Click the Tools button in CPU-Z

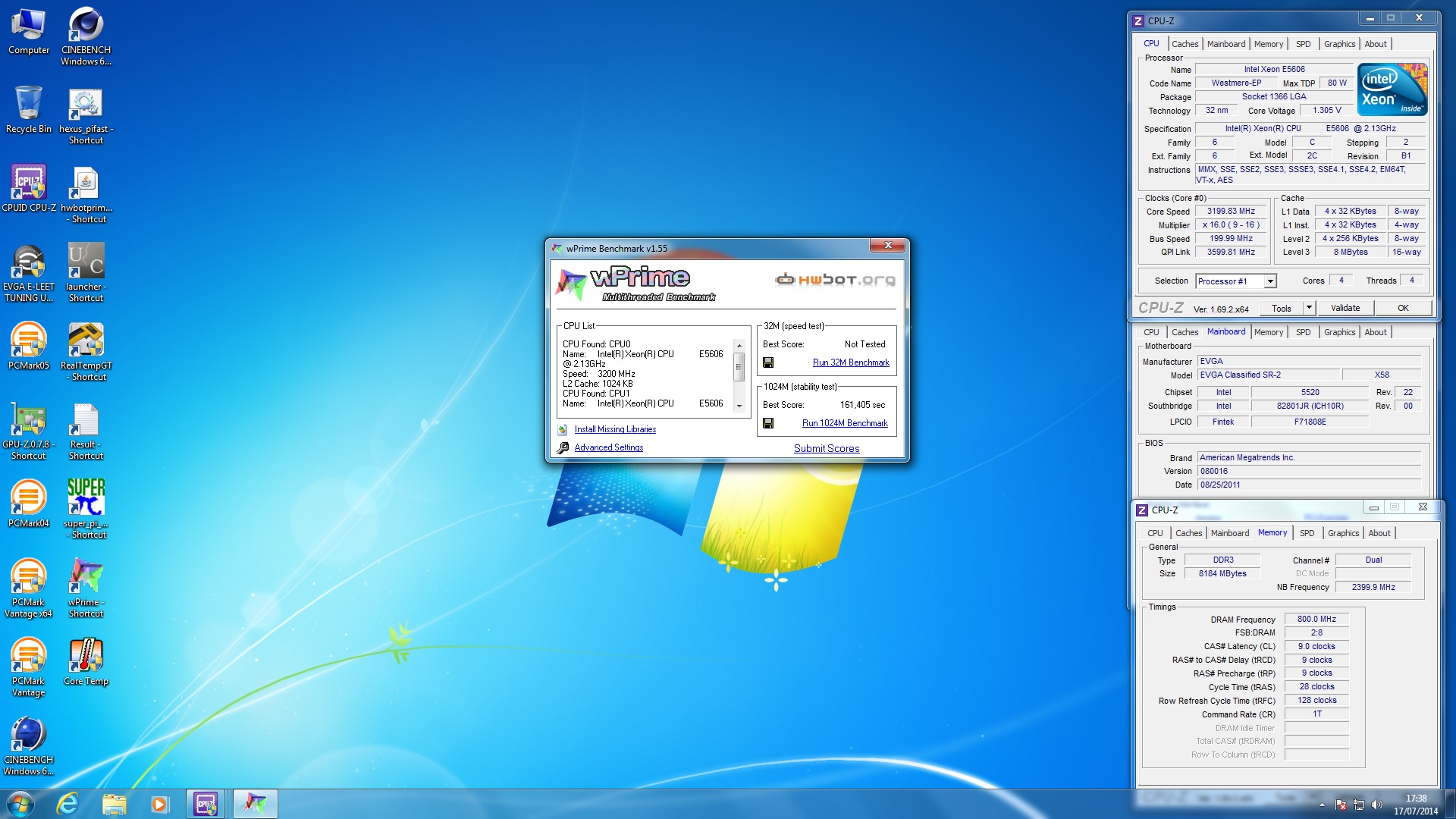1282,308
